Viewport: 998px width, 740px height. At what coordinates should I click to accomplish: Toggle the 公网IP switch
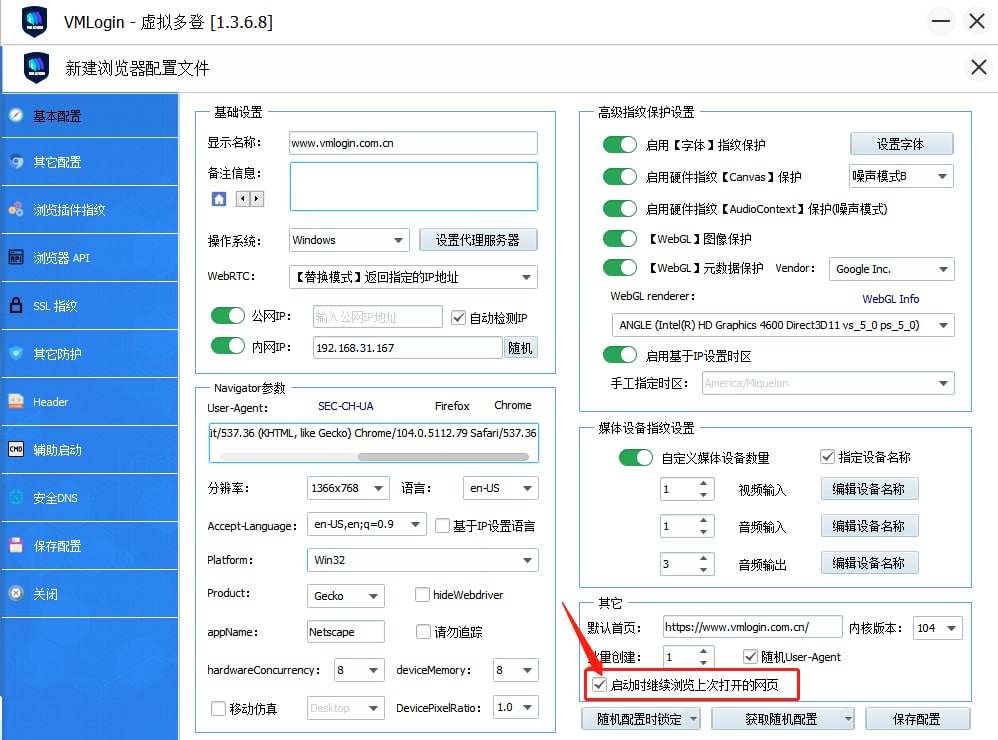click(x=228, y=316)
